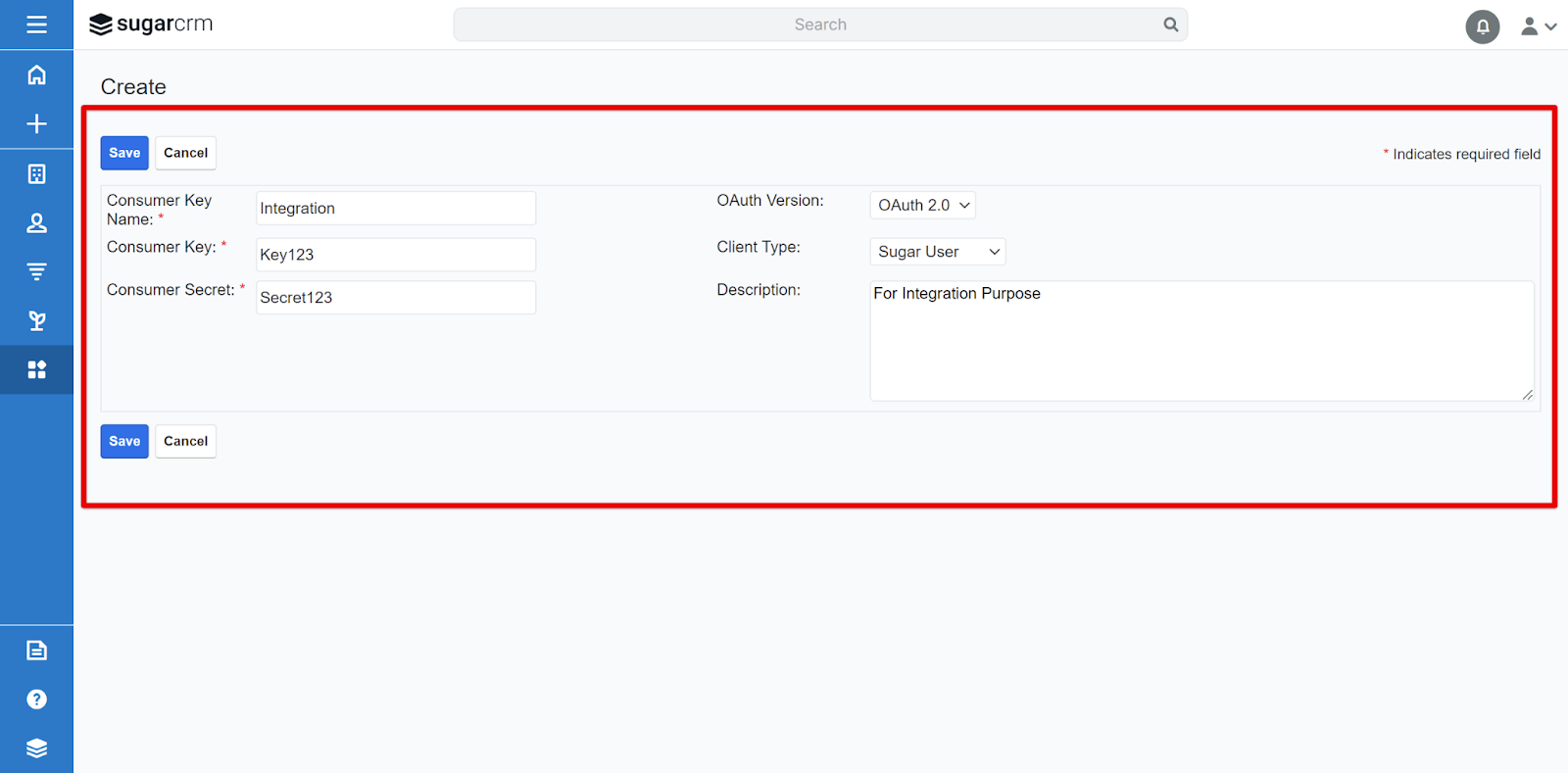
Task: Open the user profile menu
Action: pos(1539,26)
